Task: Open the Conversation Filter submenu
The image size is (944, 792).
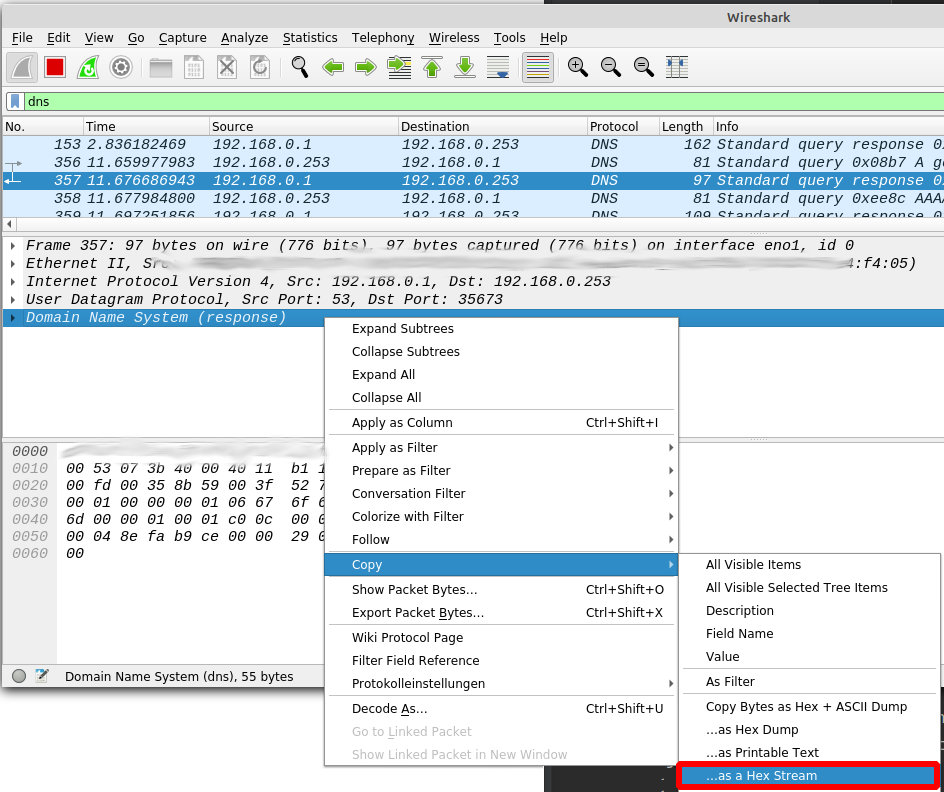Action: click(x=502, y=493)
